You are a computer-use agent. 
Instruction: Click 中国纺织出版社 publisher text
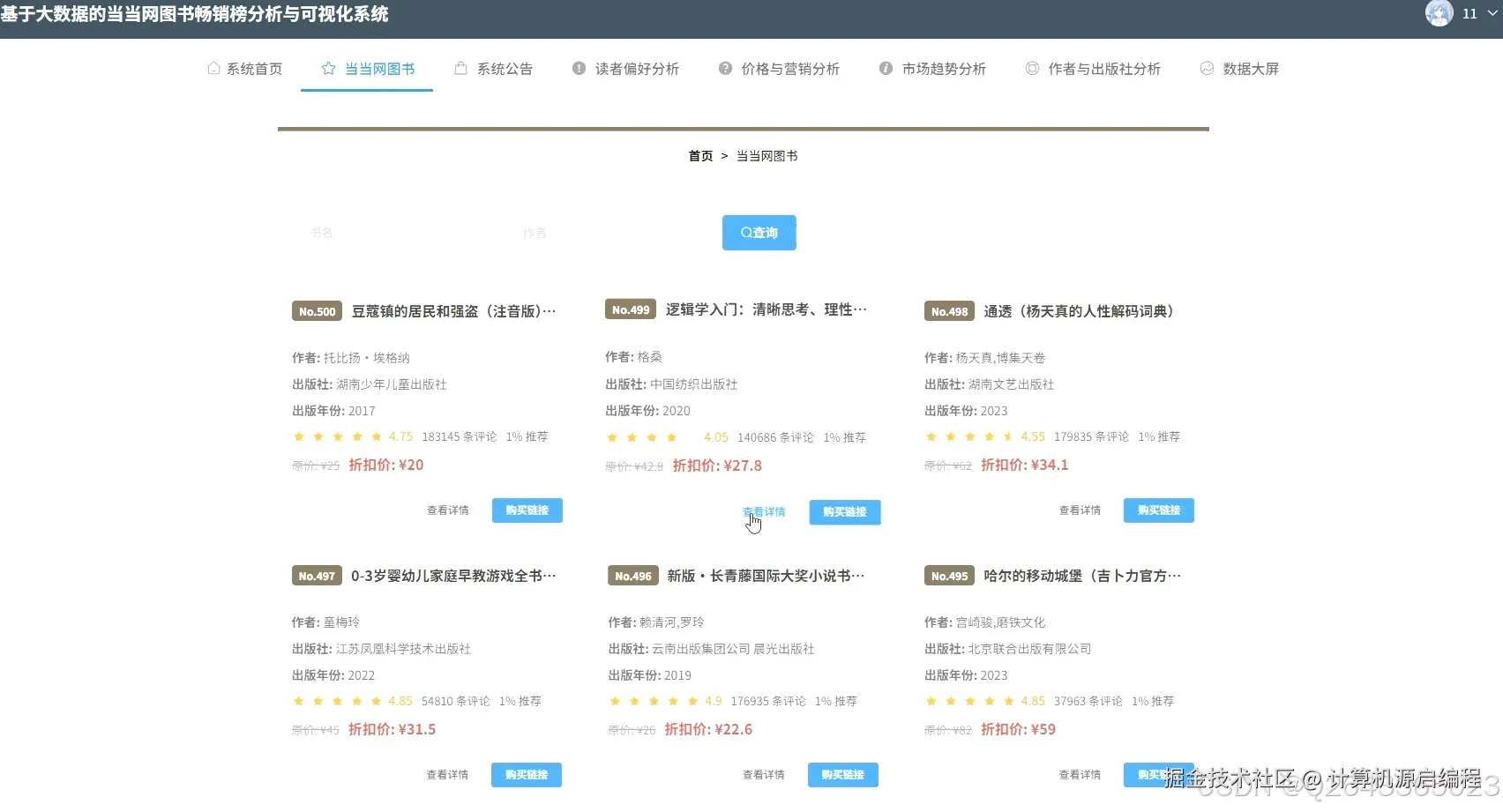(x=694, y=384)
